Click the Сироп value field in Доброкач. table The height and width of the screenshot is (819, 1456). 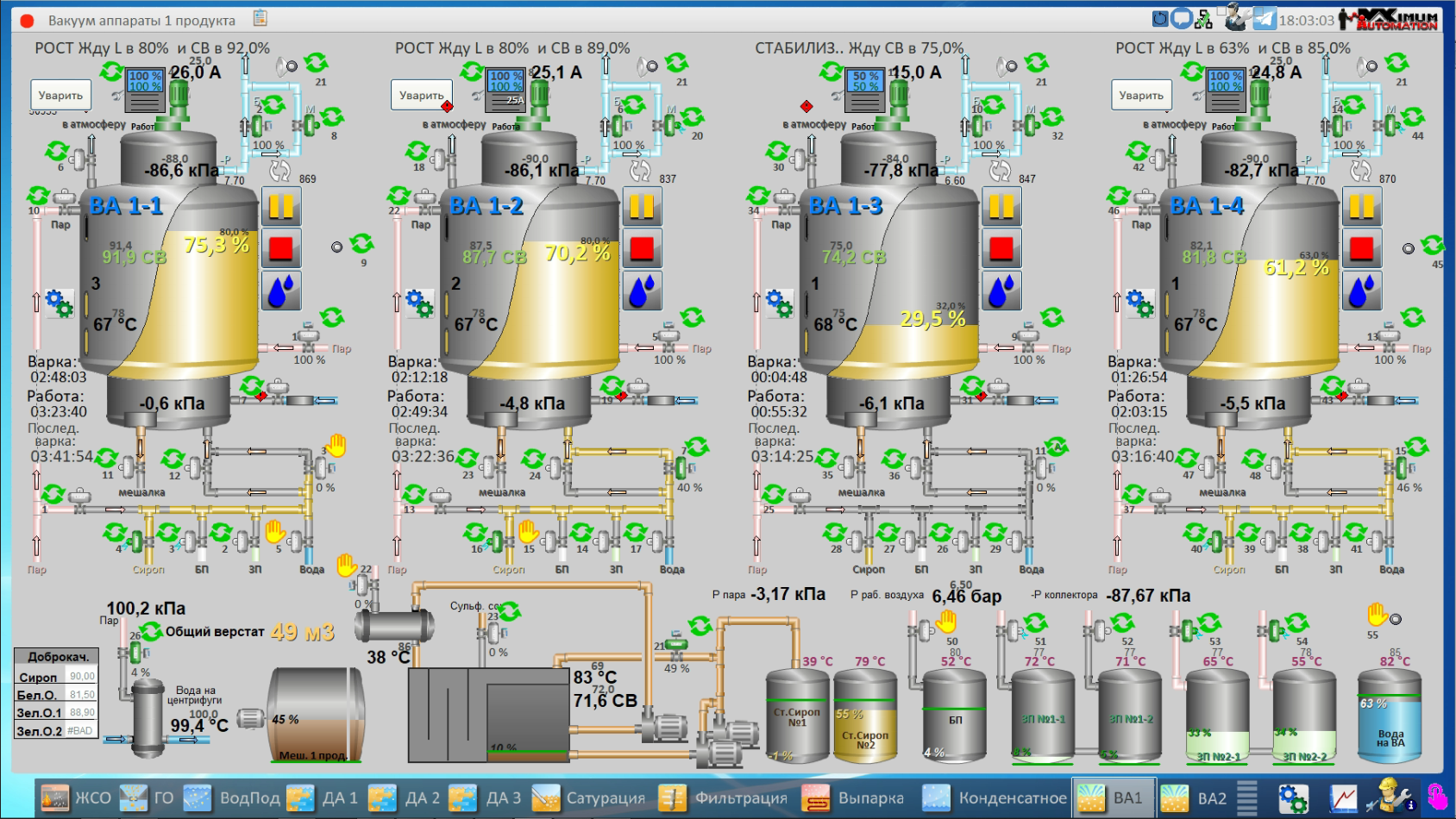click(82, 677)
